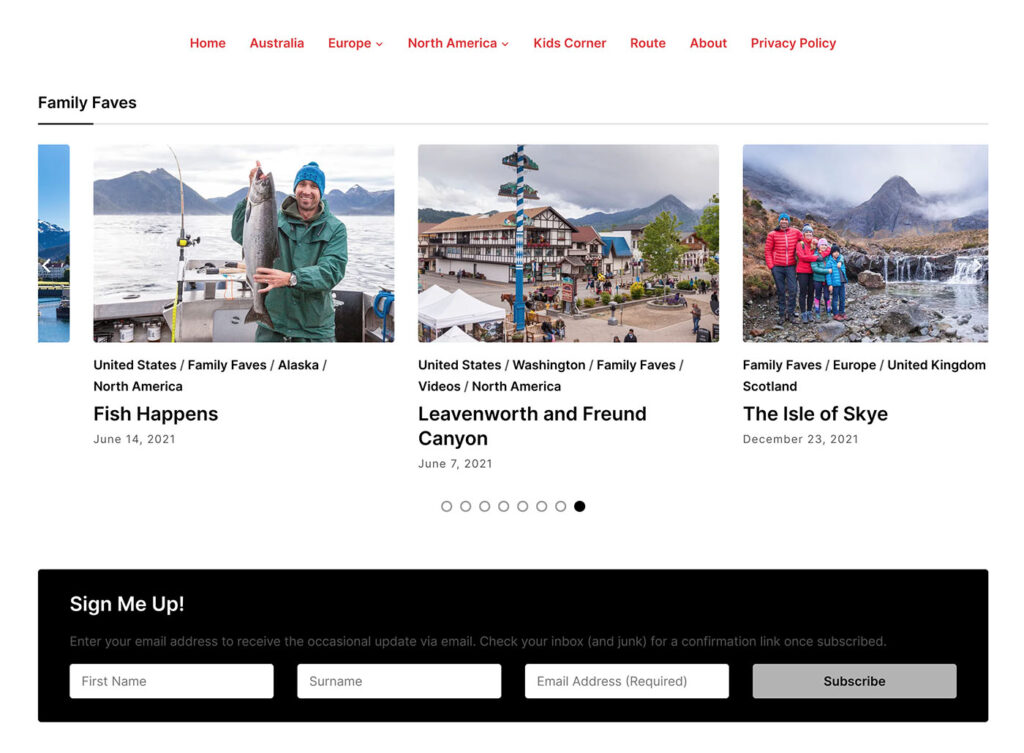
Task: Open the Leavenworth town square image
Action: point(568,243)
